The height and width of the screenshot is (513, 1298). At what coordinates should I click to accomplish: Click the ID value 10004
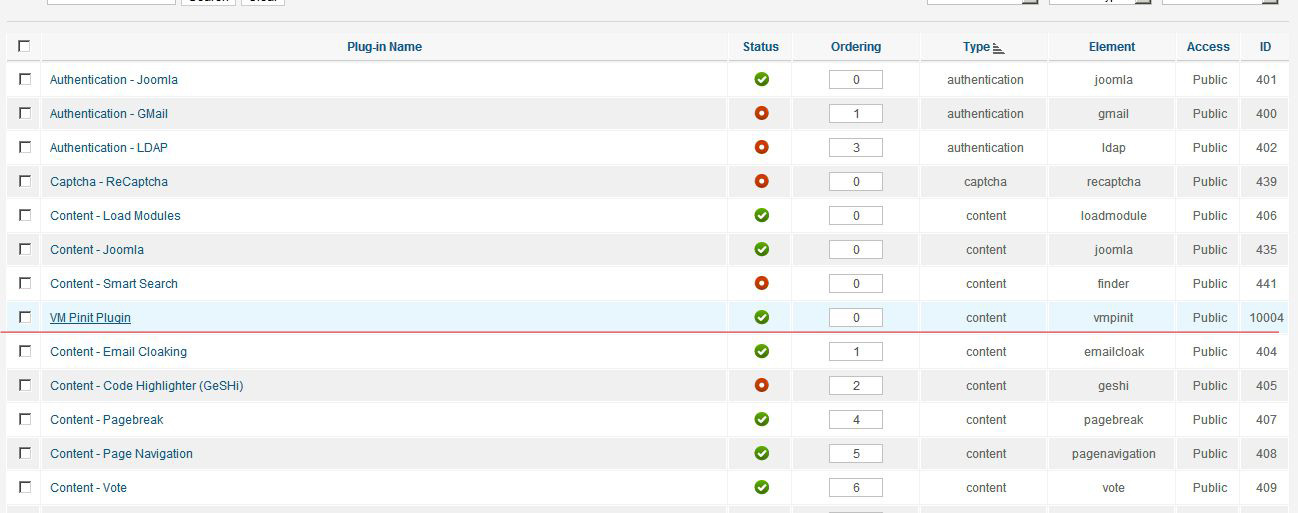1266,317
